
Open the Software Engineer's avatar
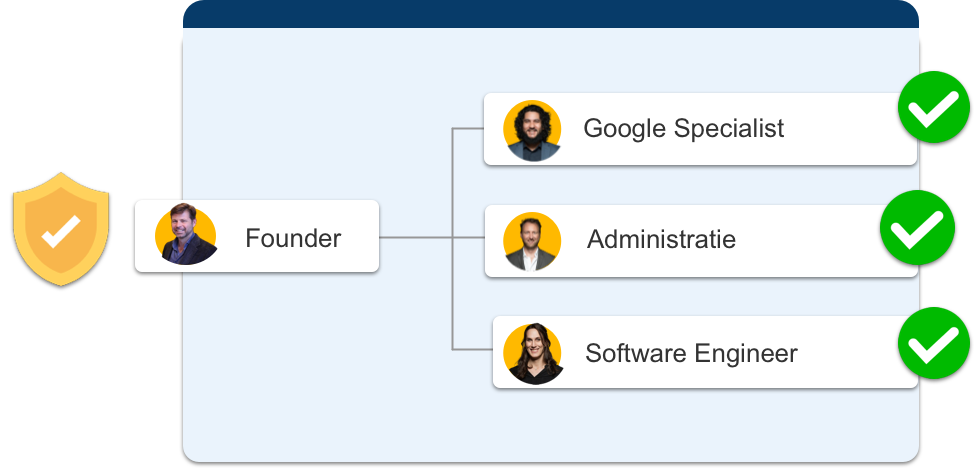pyautogui.click(x=534, y=353)
